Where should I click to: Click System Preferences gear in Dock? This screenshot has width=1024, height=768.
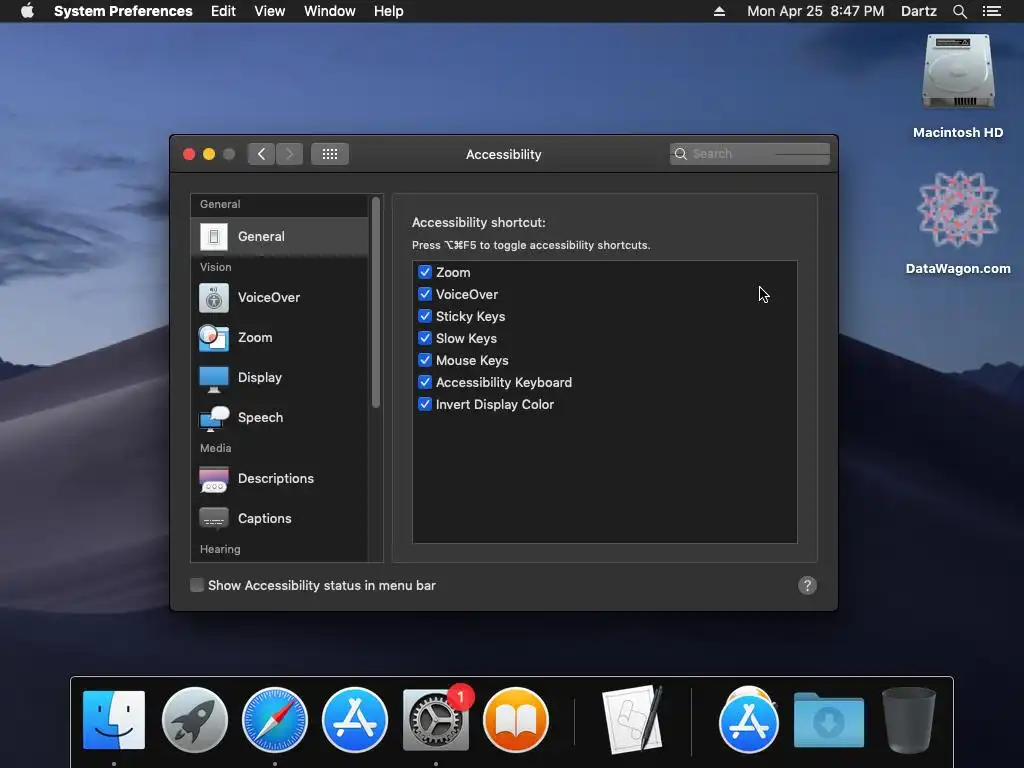coord(435,720)
